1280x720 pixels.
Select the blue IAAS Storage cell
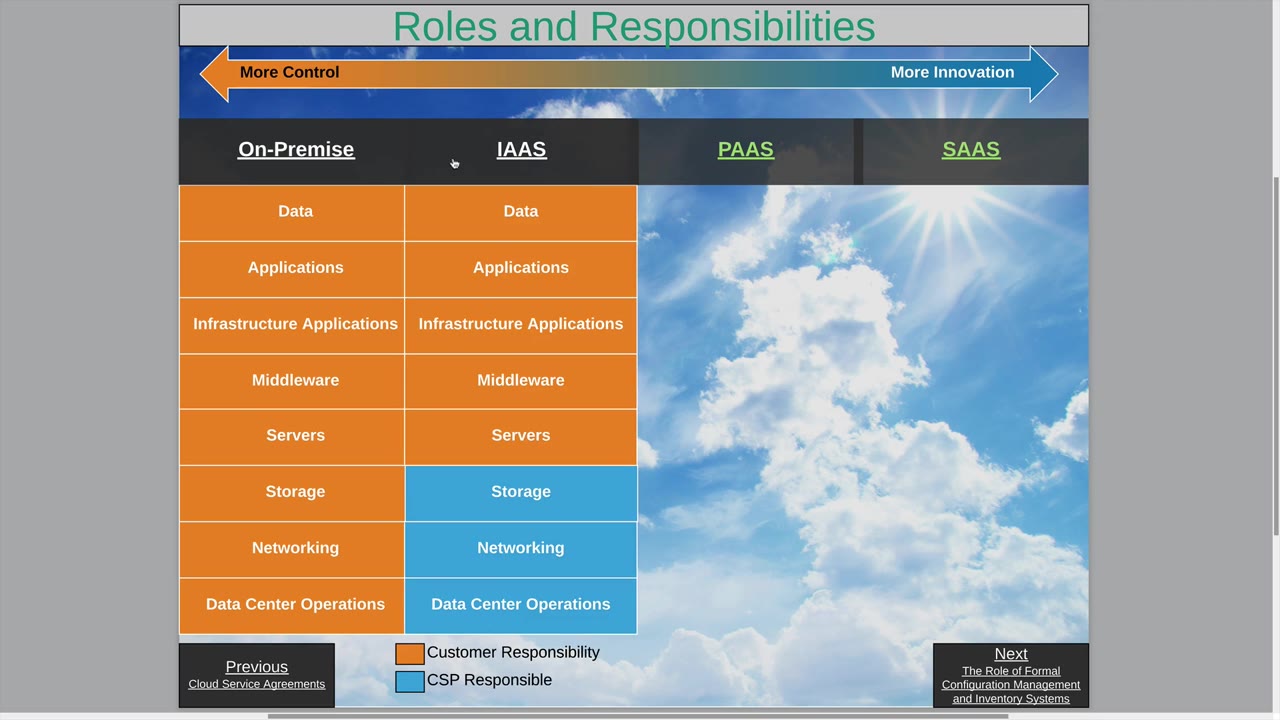coord(521,493)
